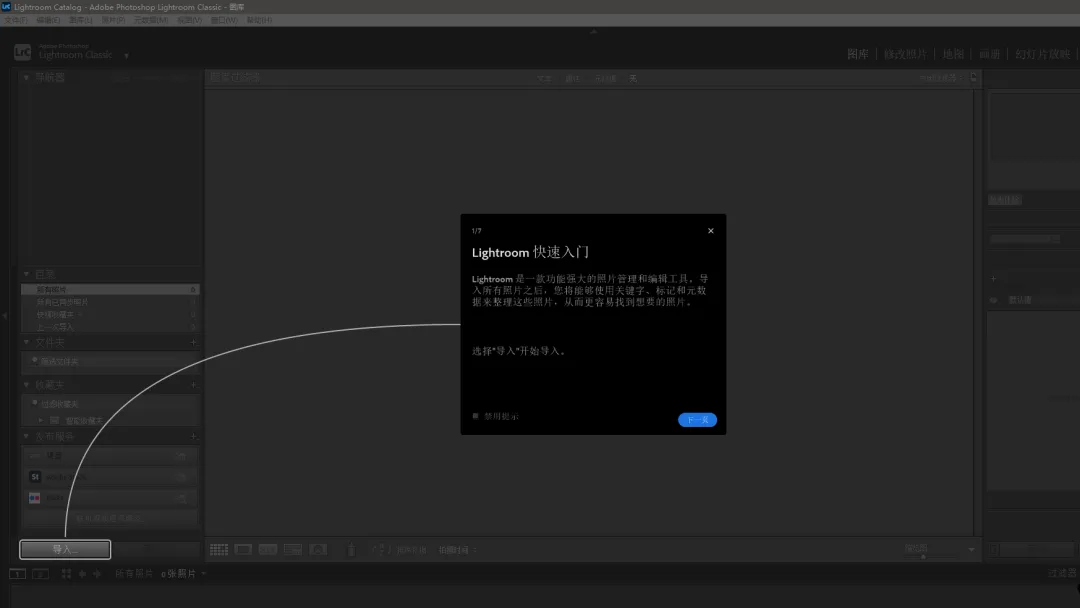1080x608 pixels.
Task: Switch to the 幻灯片放映 module
Action: 1042,54
